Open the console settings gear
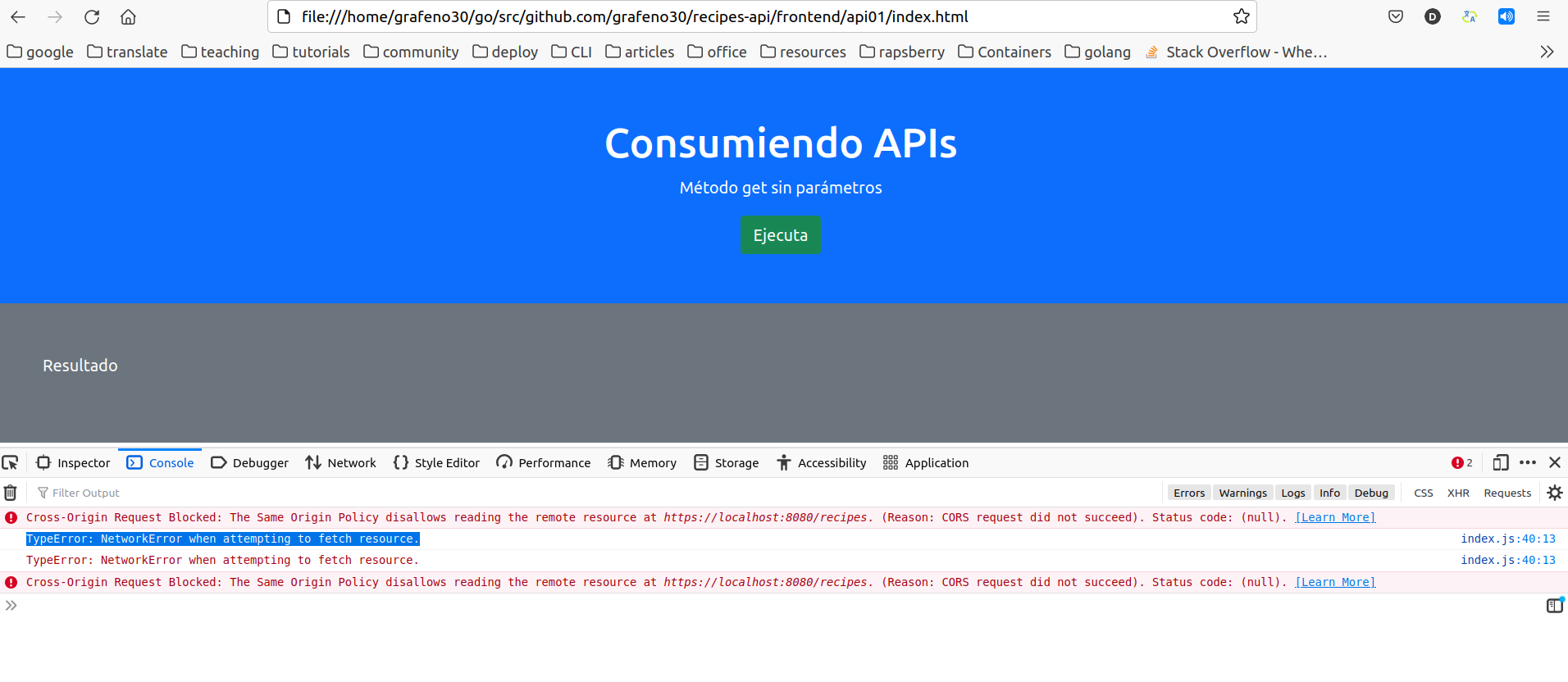Screen dimensions: 1568x682 coord(1555,493)
